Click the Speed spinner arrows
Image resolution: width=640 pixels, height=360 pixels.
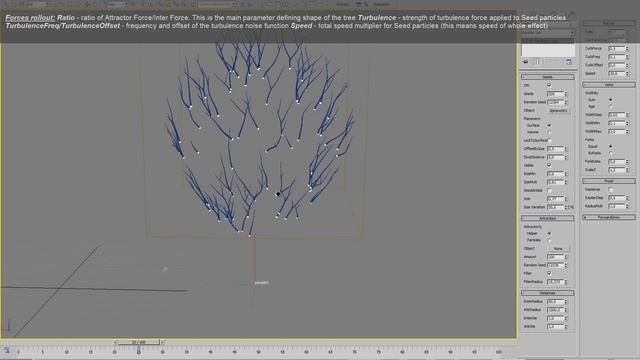[x=627, y=73]
